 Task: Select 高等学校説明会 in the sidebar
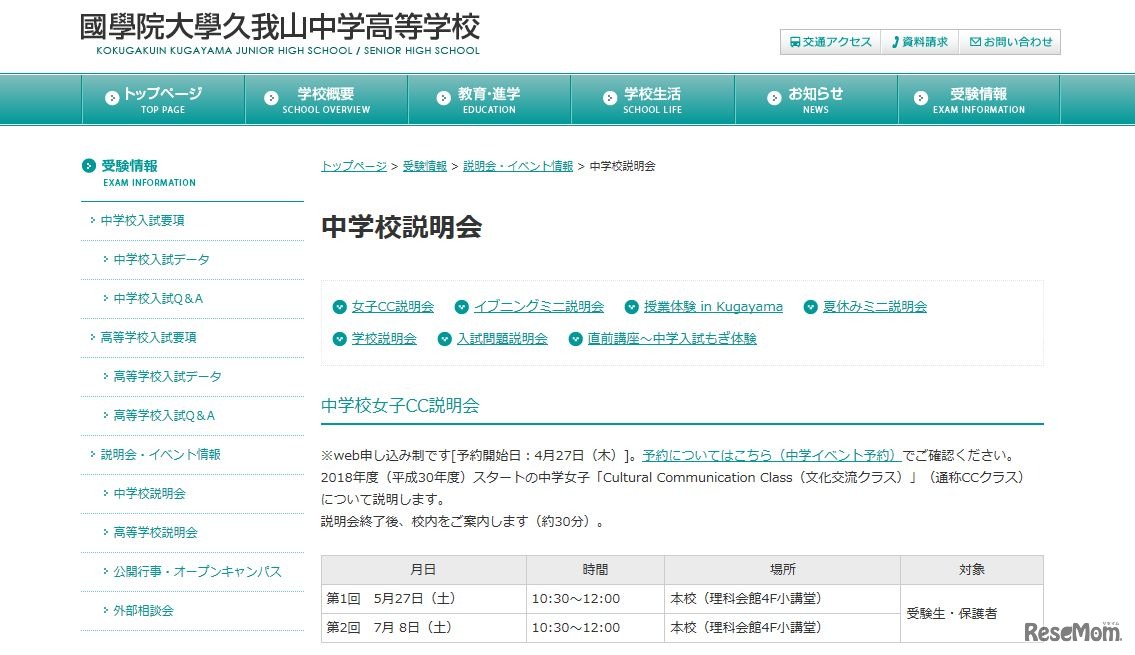pos(156,533)
